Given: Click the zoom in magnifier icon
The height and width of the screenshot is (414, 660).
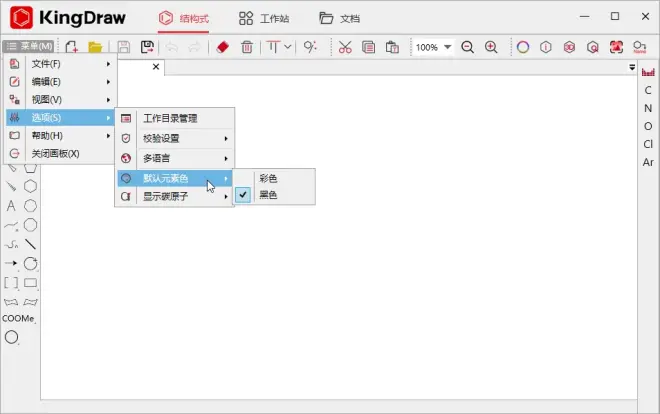Looking at the screenshot, I should pos(491,47).
